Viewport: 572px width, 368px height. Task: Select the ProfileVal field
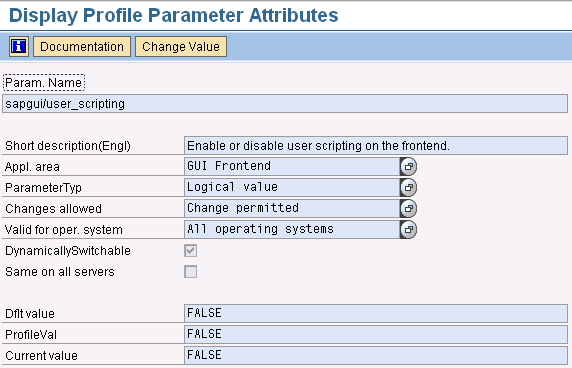[376, 334]
